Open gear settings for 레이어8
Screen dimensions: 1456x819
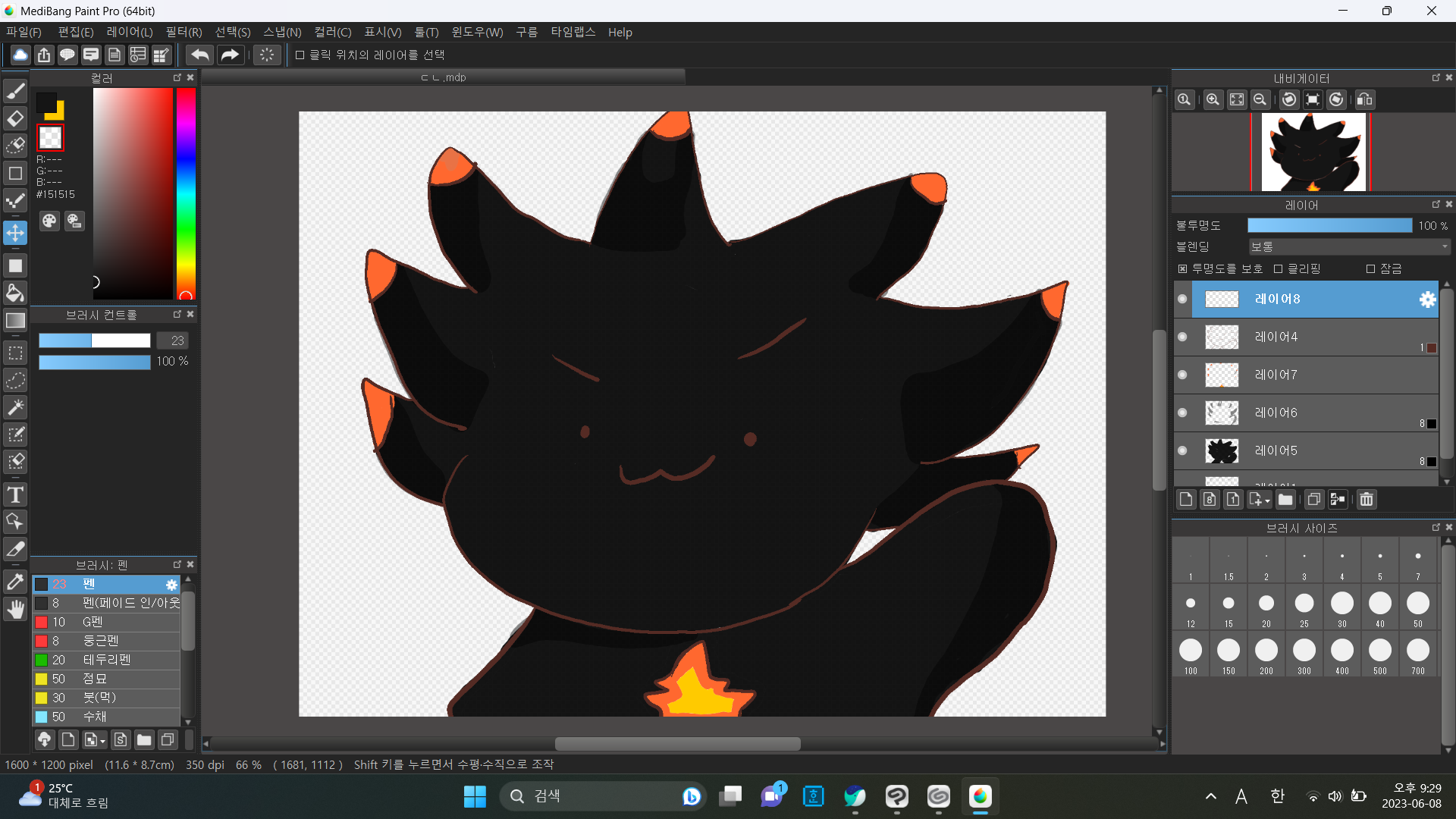(1427, 300)
